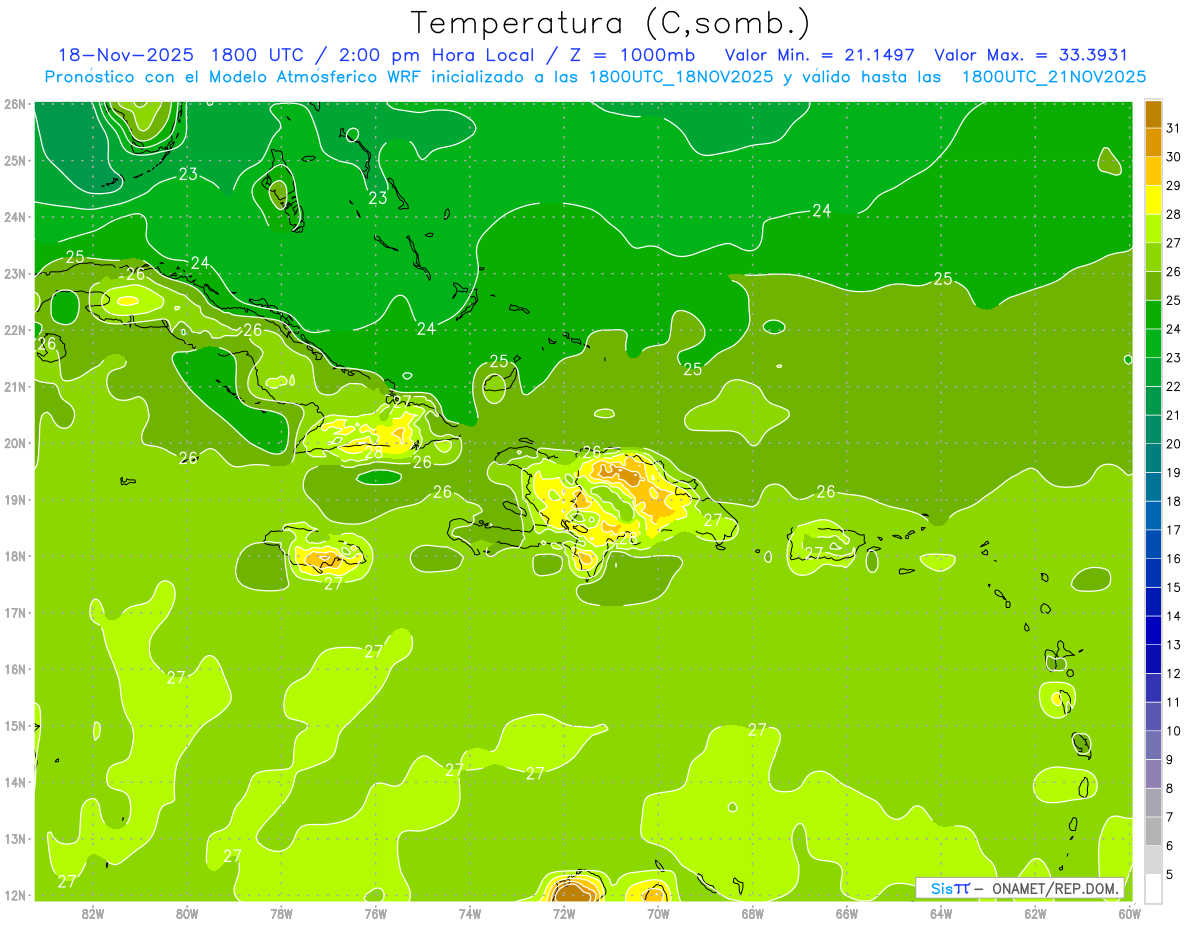The width and height of the screenshot is (1200, 927).
Task: Click the '25N' latitude axis label
Action: pos(15,160)
